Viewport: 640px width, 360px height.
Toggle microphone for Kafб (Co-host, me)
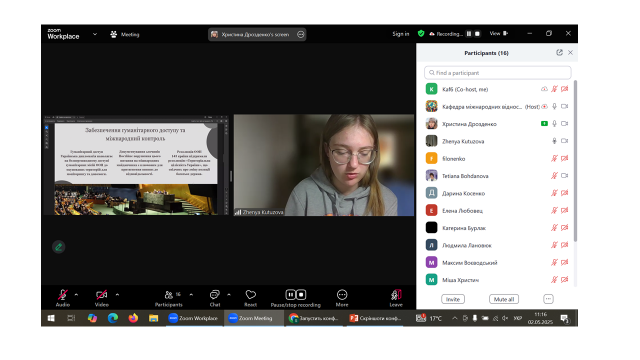(554, 89)
